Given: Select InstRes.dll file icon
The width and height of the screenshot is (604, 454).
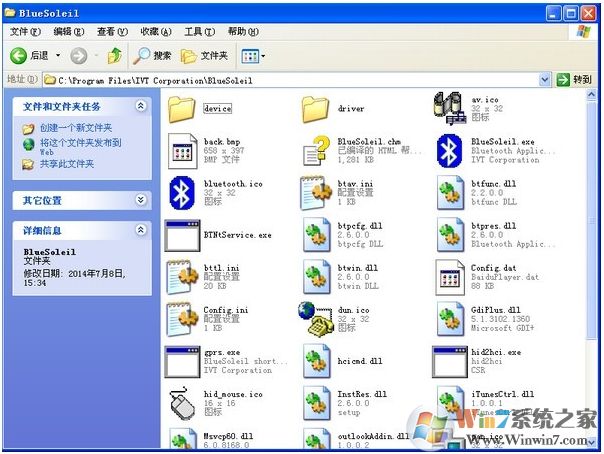Looking at the screenshot, I should 317,403.
